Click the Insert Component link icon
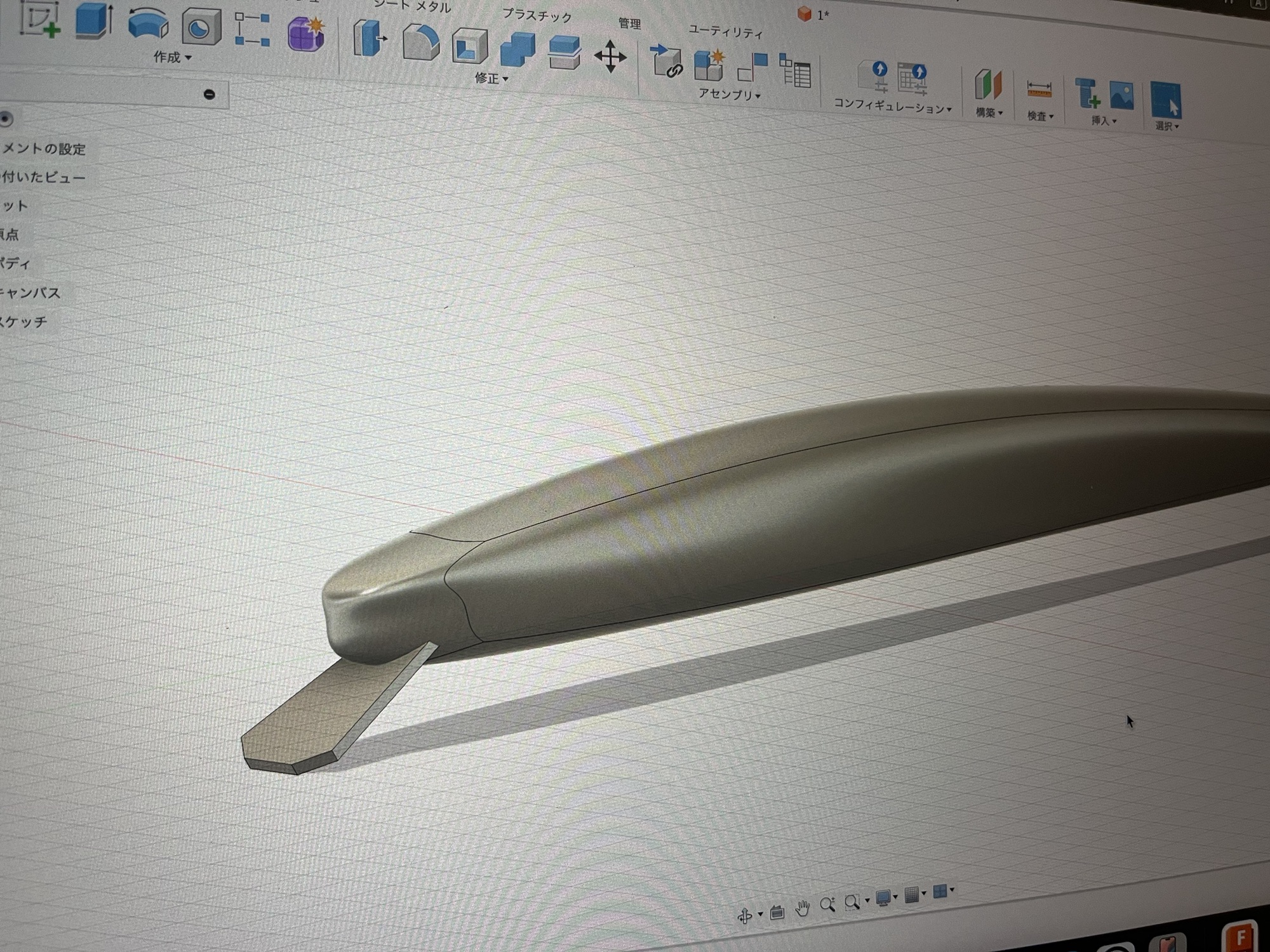Image resolution: width=1270 pixels, height=952 pixels. point(666,62)
